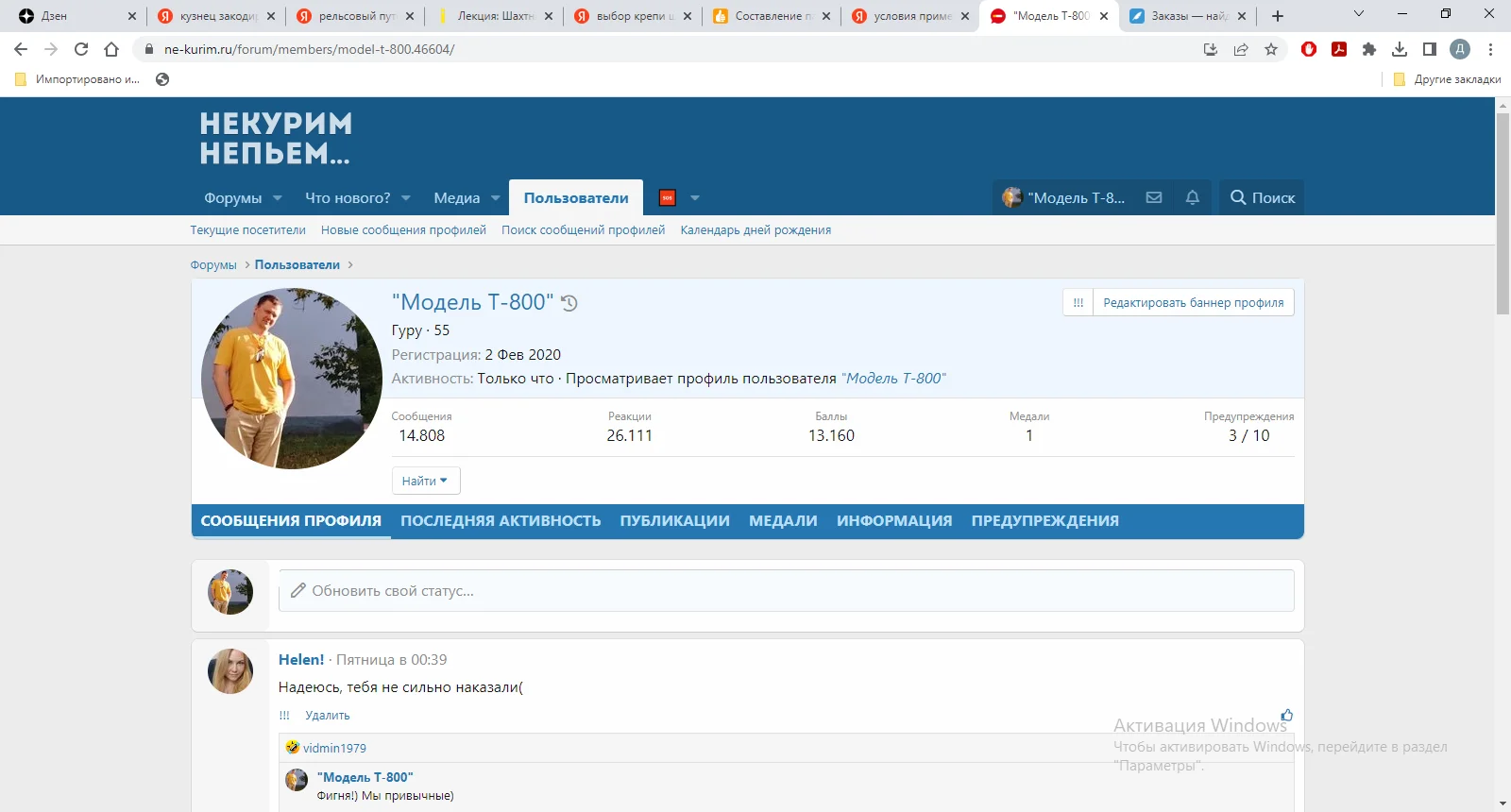Expand the Медиа dropdown arrow

496,198
